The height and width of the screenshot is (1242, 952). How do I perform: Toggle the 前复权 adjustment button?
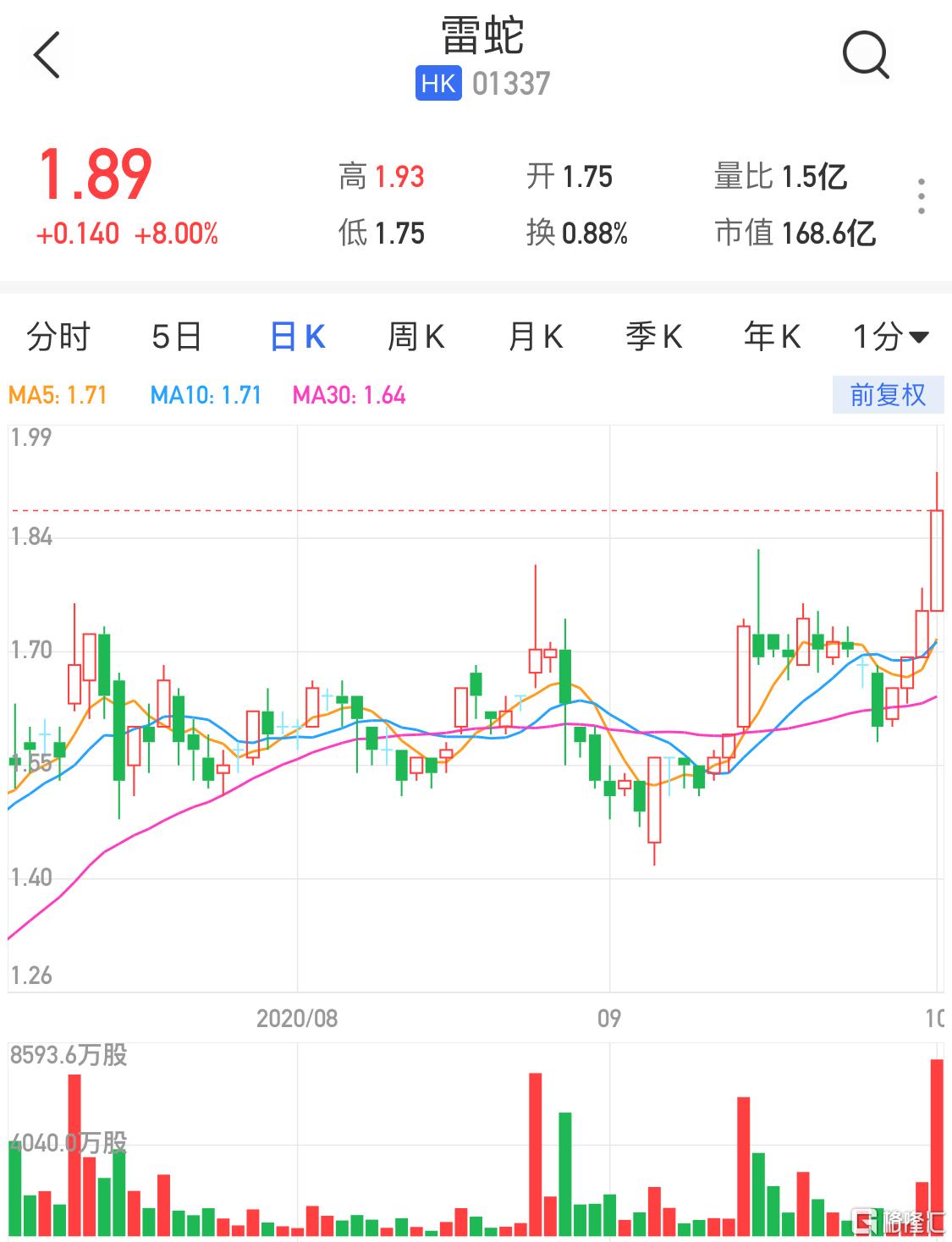[x=887, y=395]
